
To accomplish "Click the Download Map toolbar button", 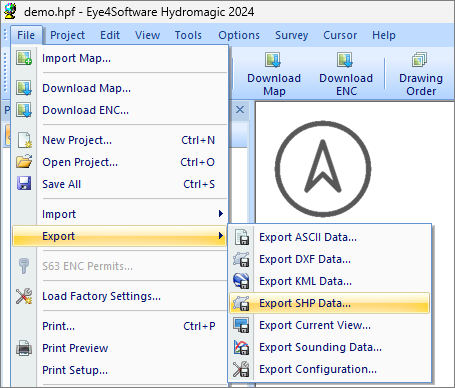I will [x=274, y=74].
